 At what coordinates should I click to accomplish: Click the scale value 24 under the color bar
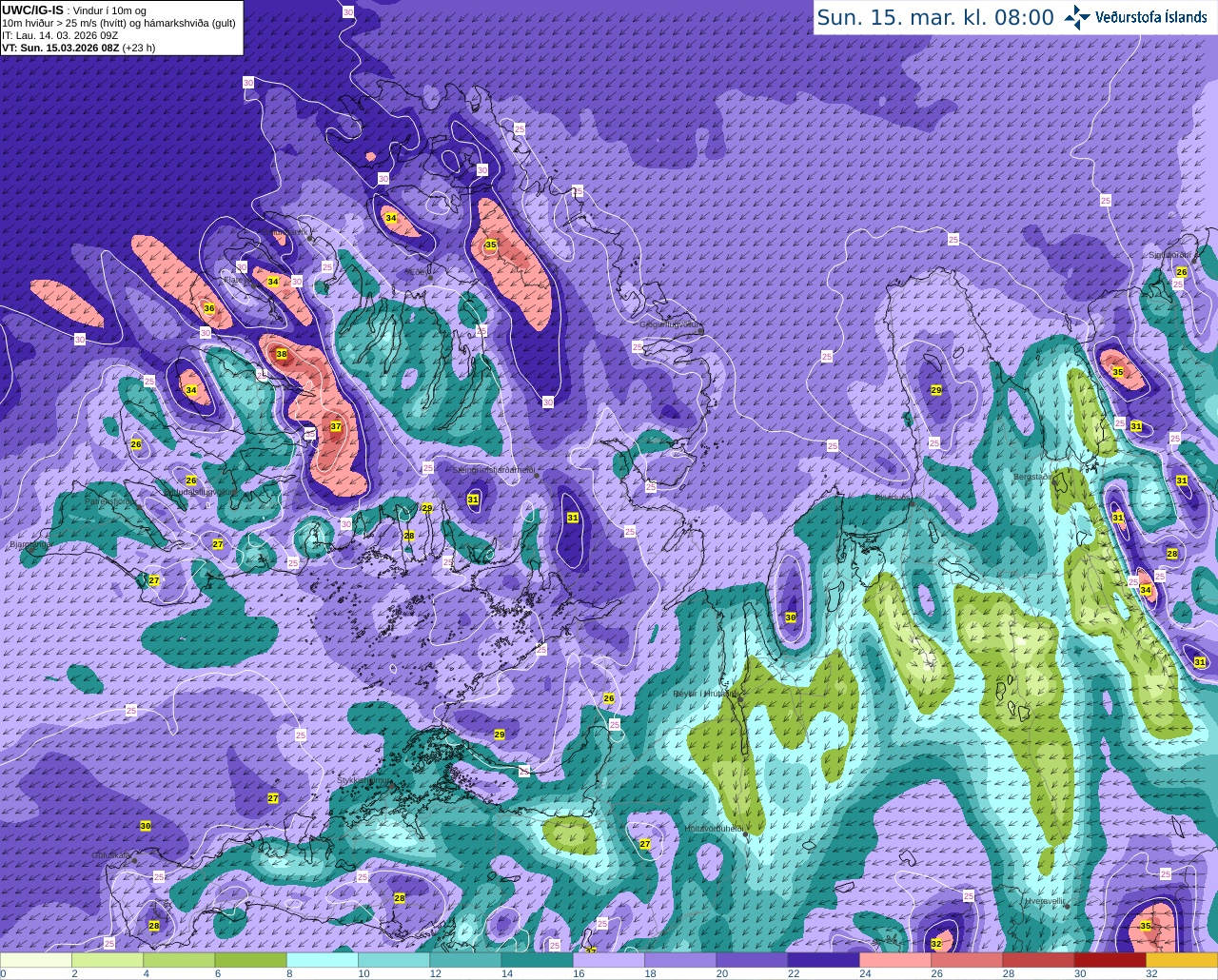click(x=865, y=973)
